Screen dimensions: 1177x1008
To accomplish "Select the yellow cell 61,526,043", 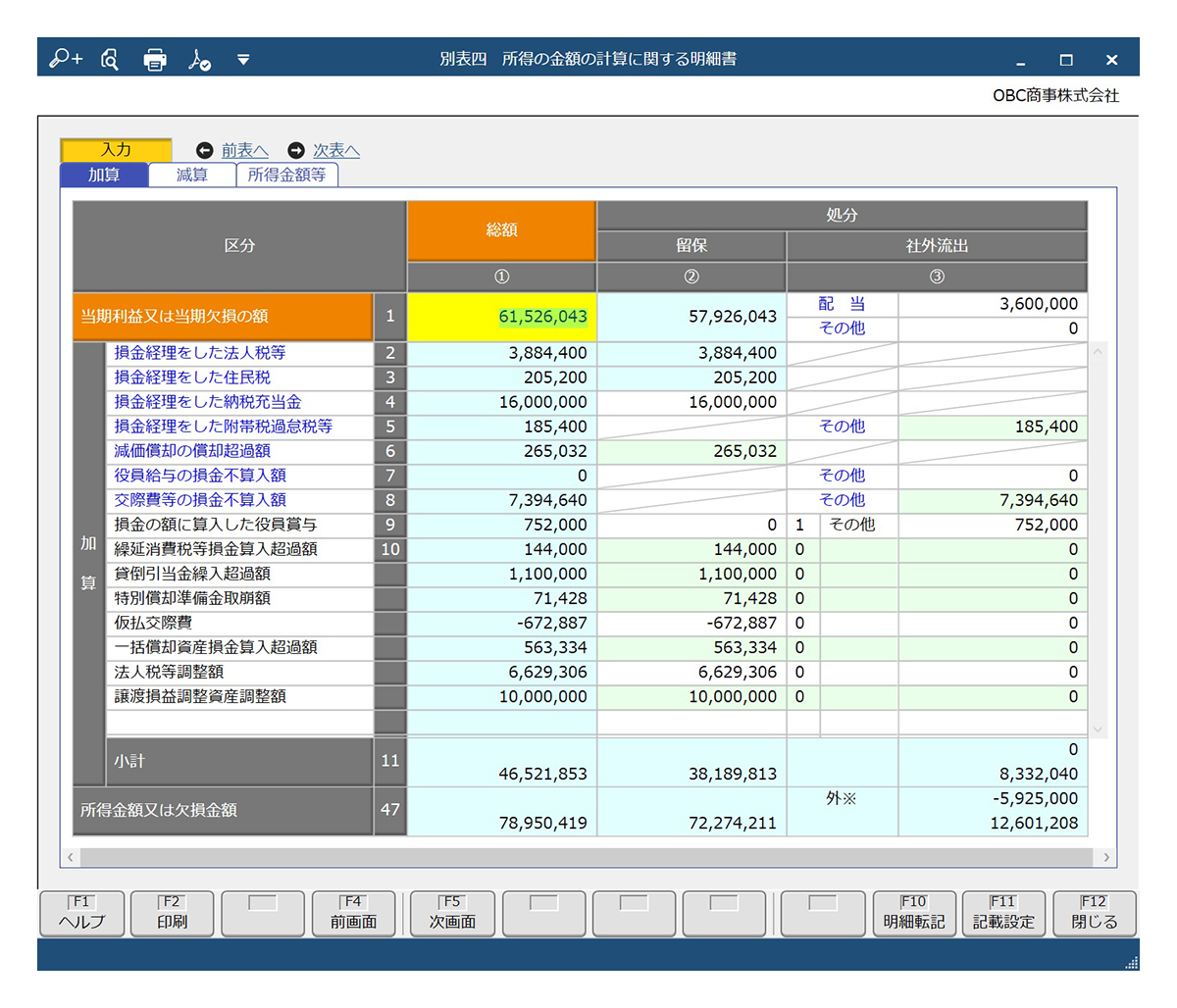I will (x=501, y=317).
